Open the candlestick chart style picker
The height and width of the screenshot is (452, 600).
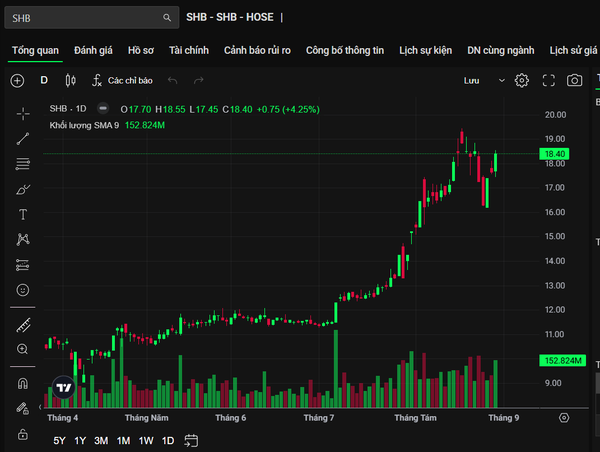[x=70, y=80]
